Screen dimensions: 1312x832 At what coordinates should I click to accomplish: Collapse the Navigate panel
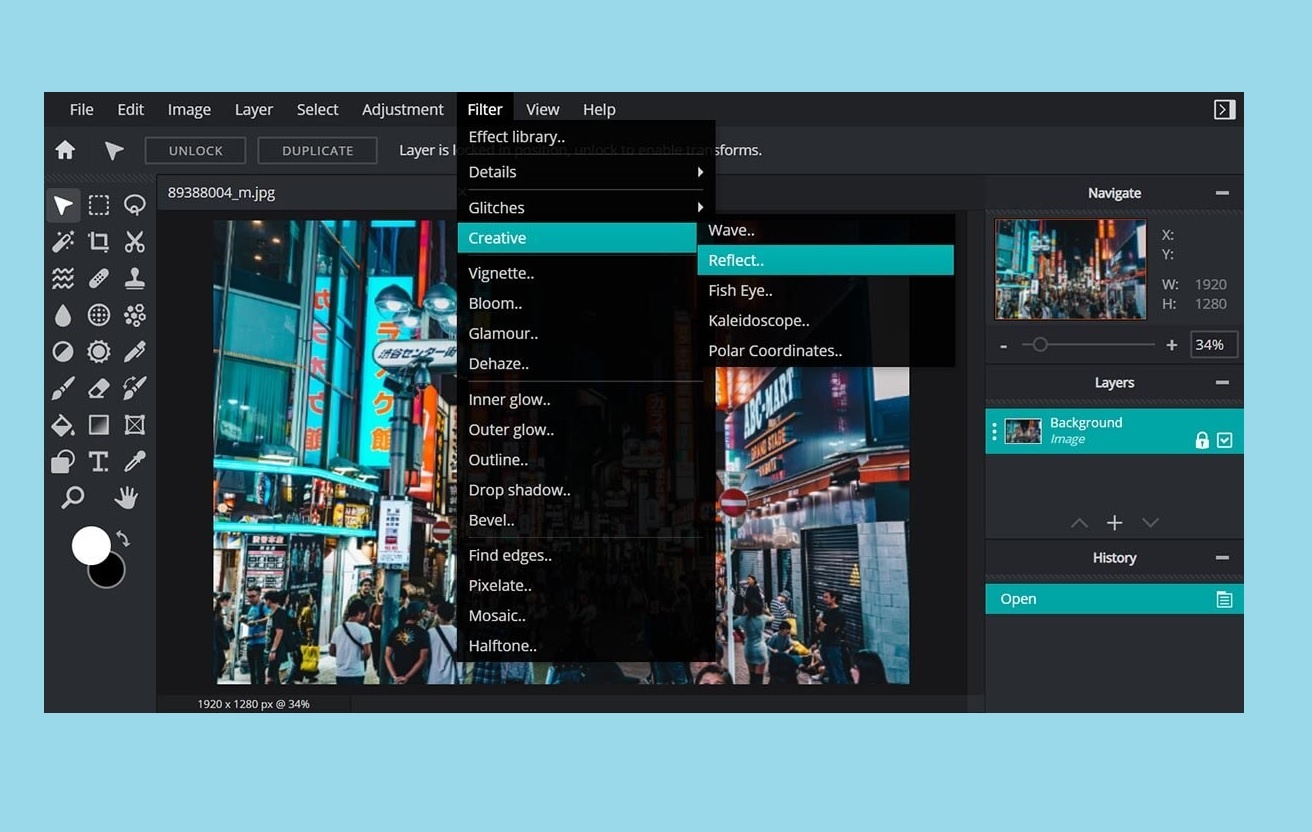[x=1222, y=193]
